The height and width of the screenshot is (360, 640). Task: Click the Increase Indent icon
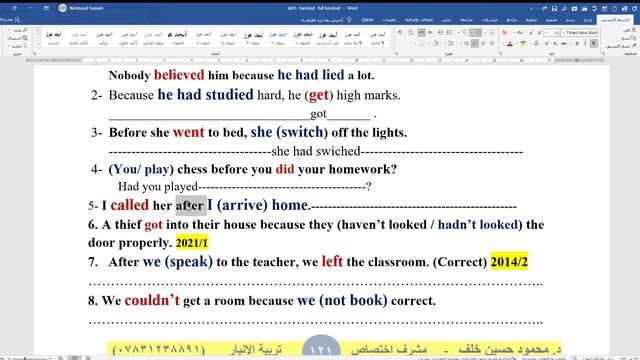click(x=440, y=32)
